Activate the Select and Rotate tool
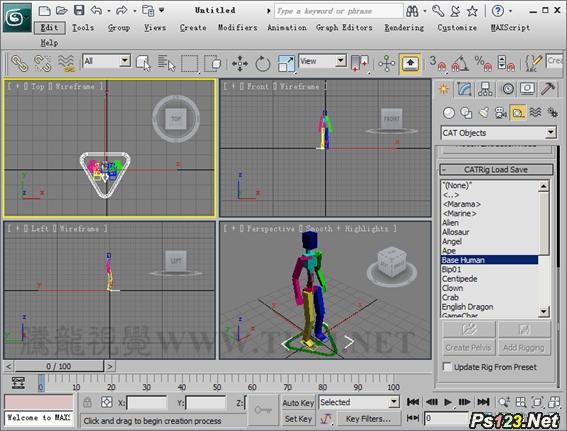 [x=263, y=64]
